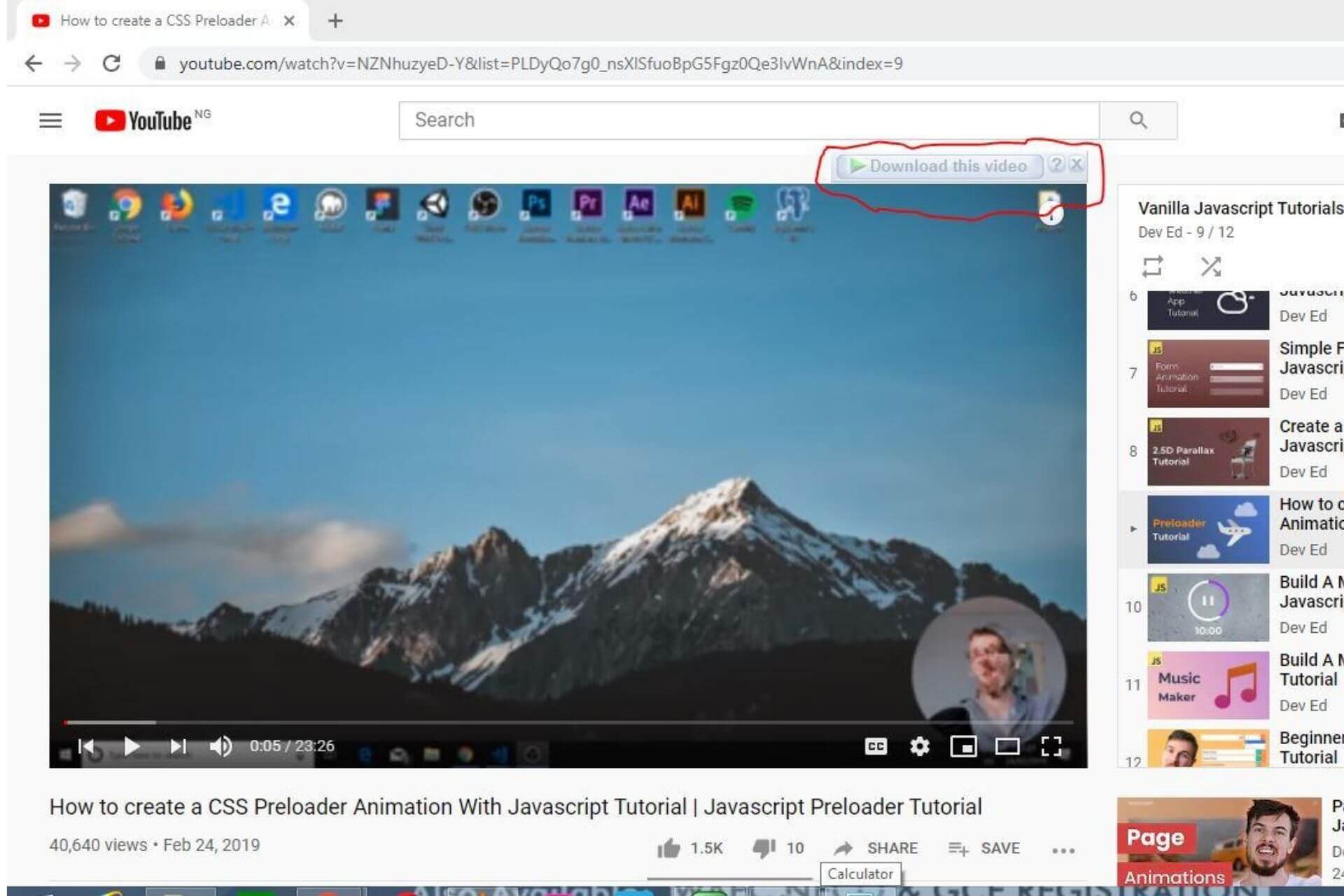Viewport: 1344px width, 896px height.
Task: Shuffle the playlist
Action: [x=1210, y=267]
